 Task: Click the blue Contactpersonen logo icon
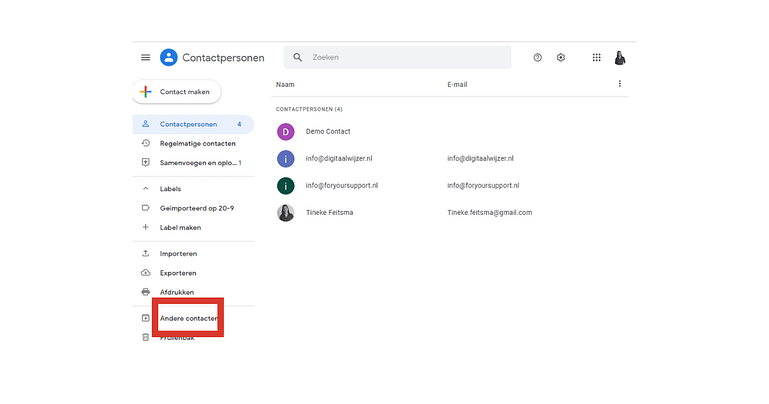tap(169, 58)
